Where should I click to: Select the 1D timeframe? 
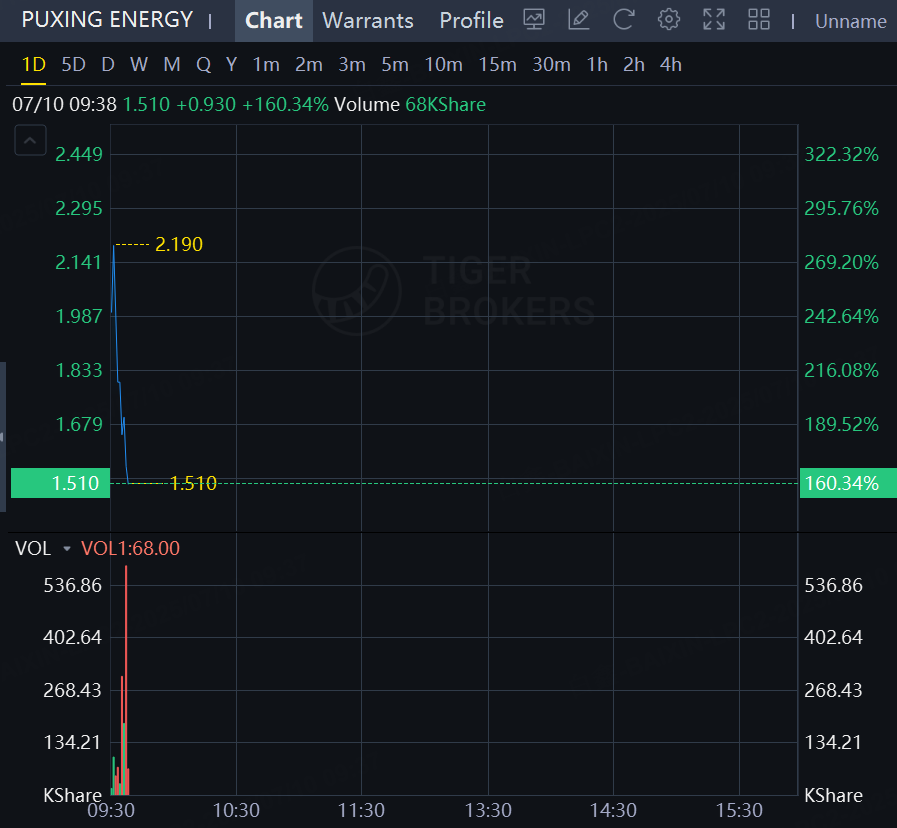coord(33,65)
